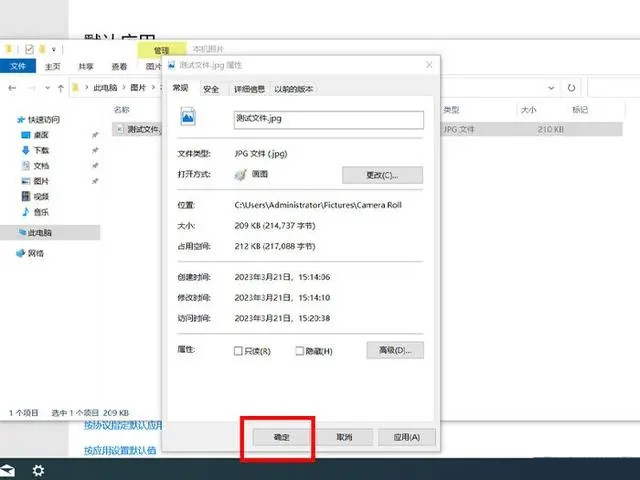Click the 确定 button in properties dialog

(x=281, y=437)
